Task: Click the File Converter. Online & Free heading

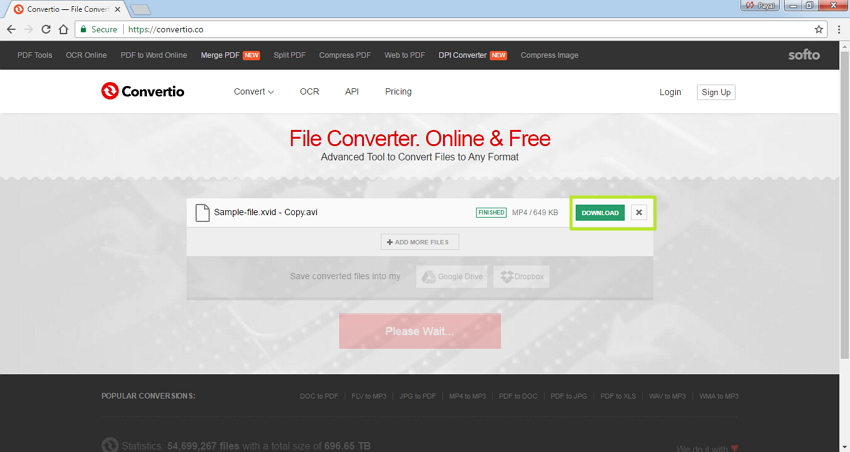Action: click(x=420, y=138)
